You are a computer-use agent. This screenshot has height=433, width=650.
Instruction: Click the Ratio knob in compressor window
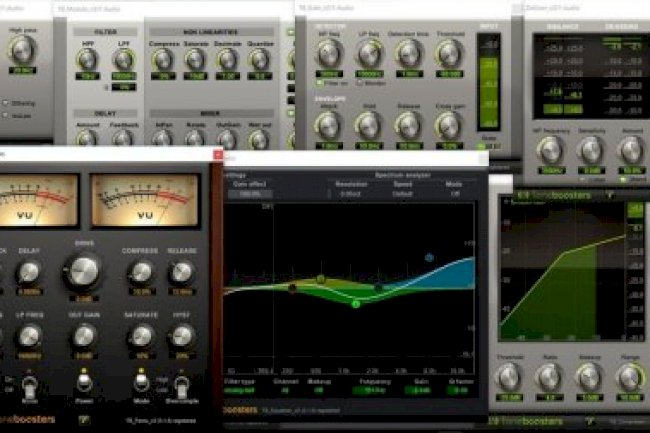(549, 378)
